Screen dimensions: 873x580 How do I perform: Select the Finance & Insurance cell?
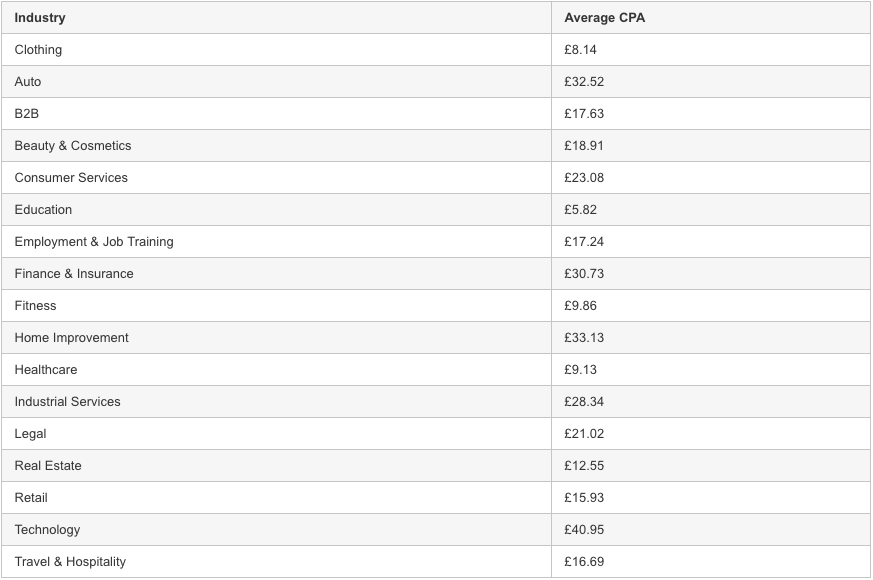74,274
